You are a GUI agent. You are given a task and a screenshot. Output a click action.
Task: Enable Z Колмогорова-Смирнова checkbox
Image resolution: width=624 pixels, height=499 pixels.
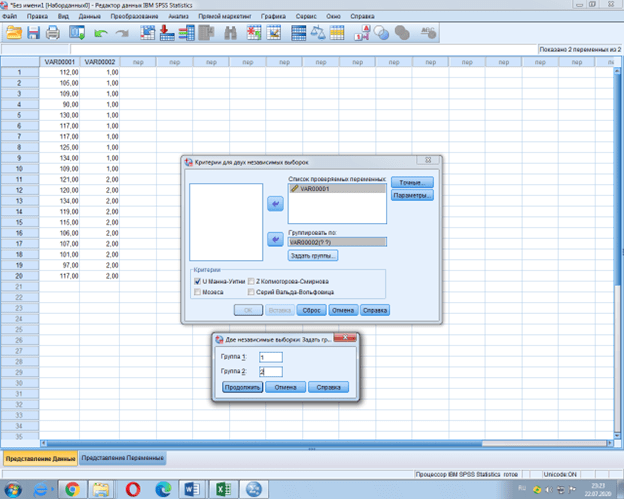(251, 281)
